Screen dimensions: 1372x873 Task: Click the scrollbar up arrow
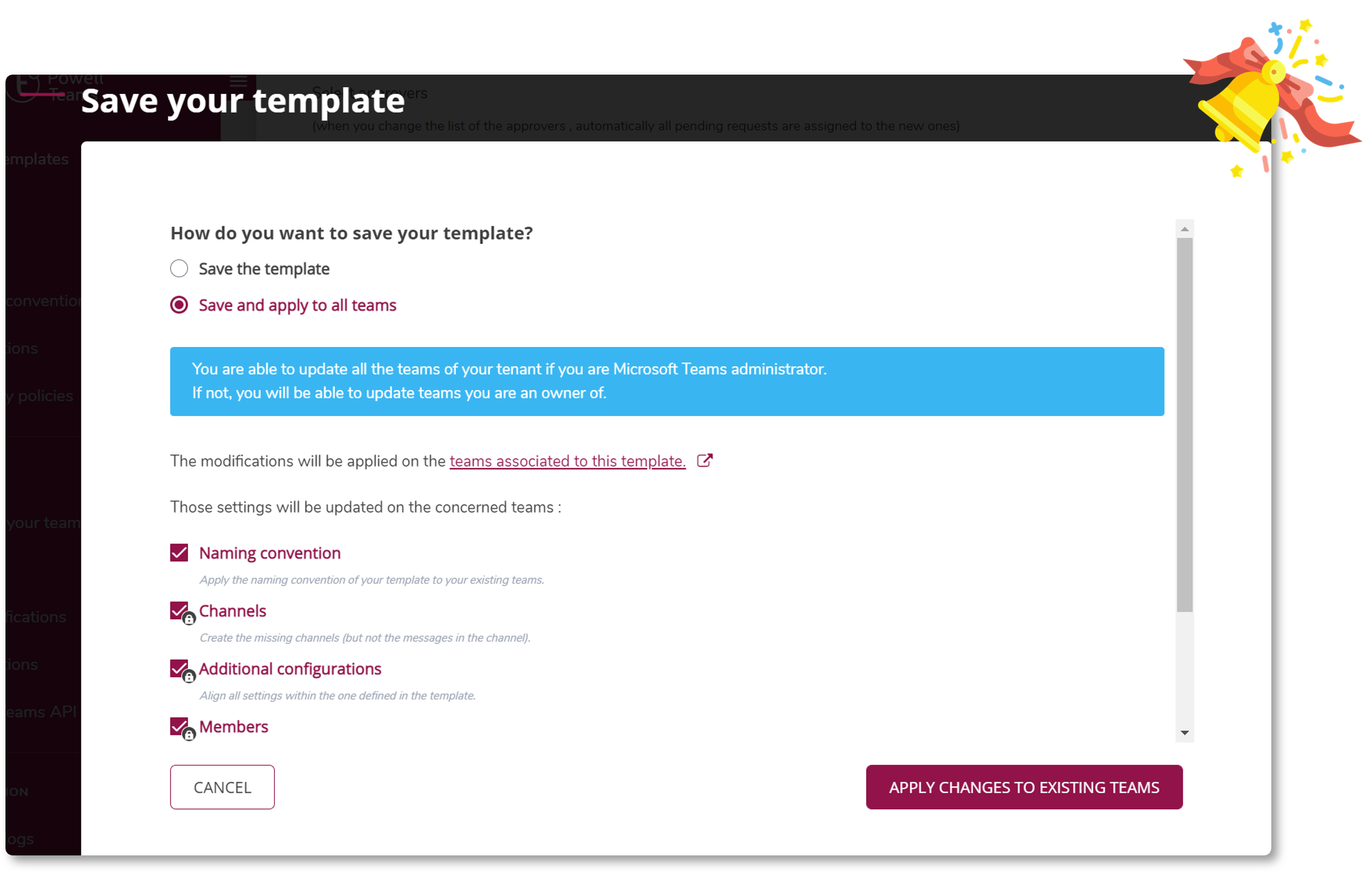pyautogui.click(x=1185, y=229)
